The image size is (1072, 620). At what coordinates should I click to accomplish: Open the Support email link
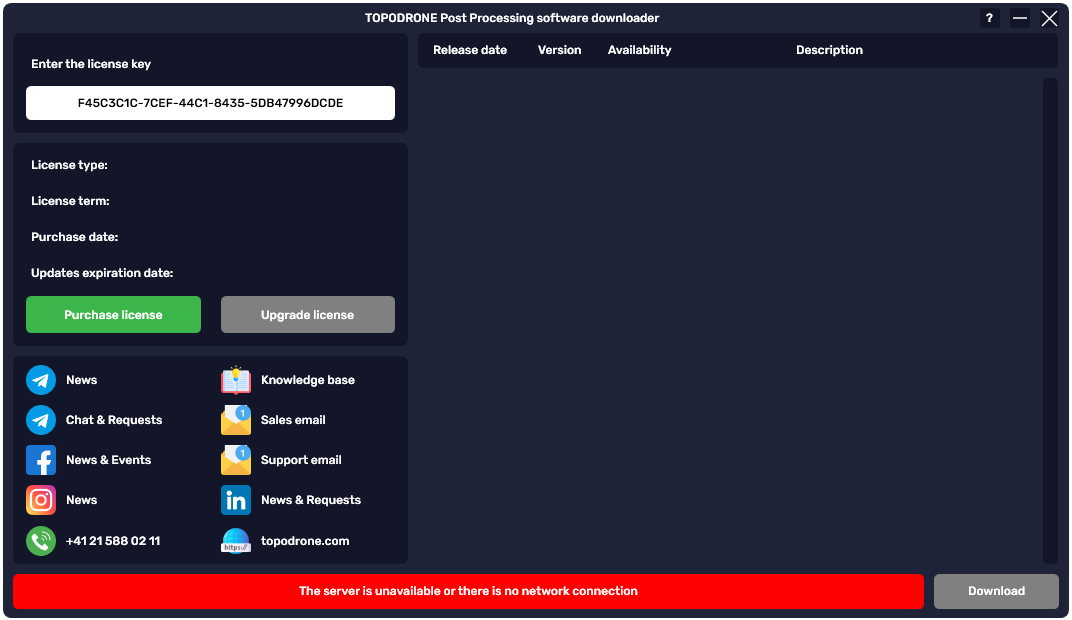301,460
